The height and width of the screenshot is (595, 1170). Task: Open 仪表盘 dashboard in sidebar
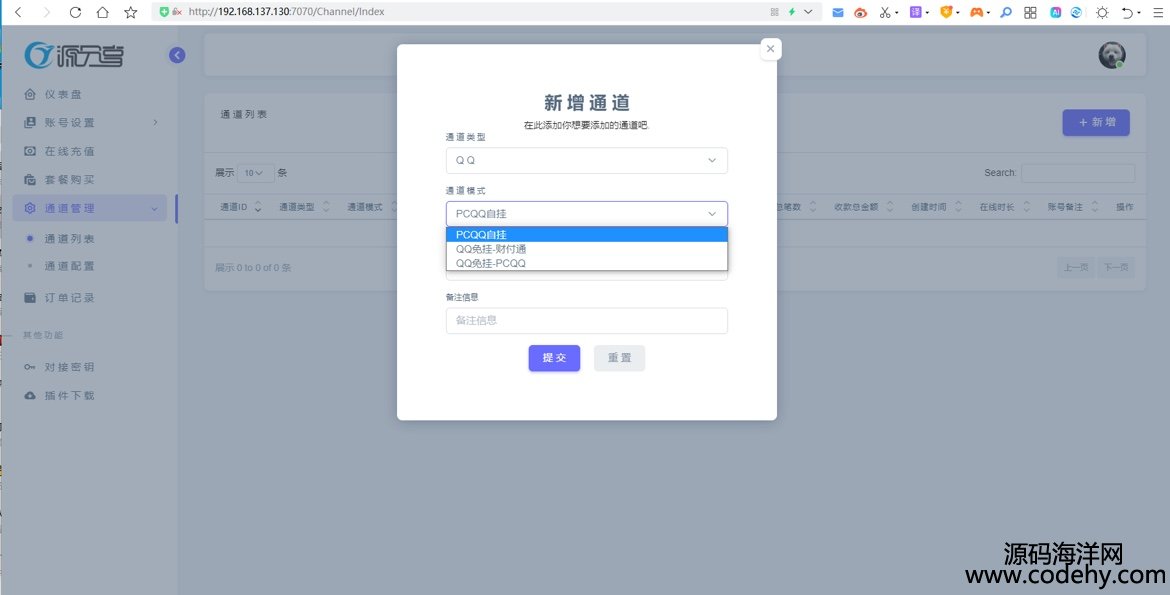(x=63, y=95)
